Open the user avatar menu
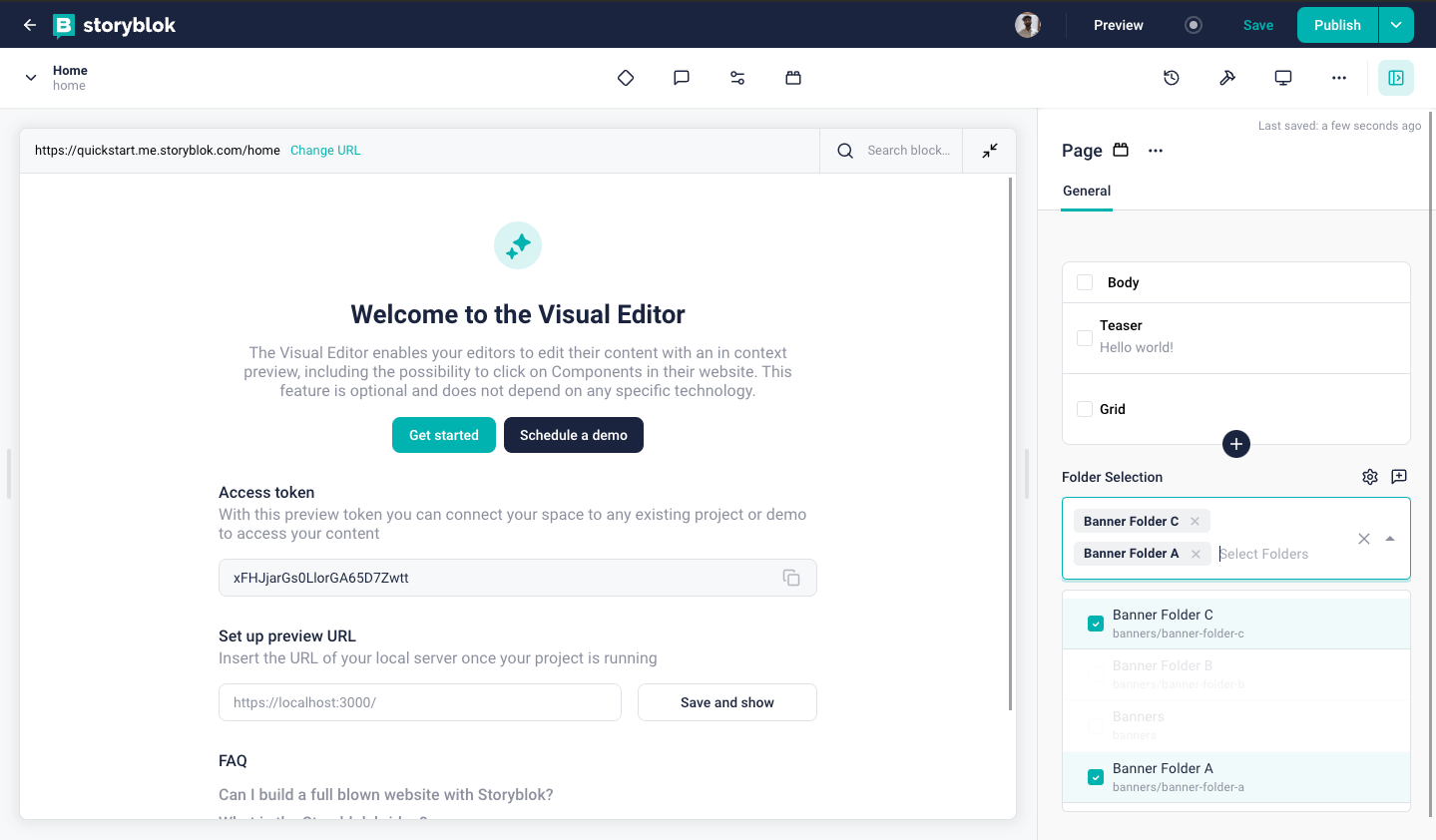 [x=1028, y=25]
